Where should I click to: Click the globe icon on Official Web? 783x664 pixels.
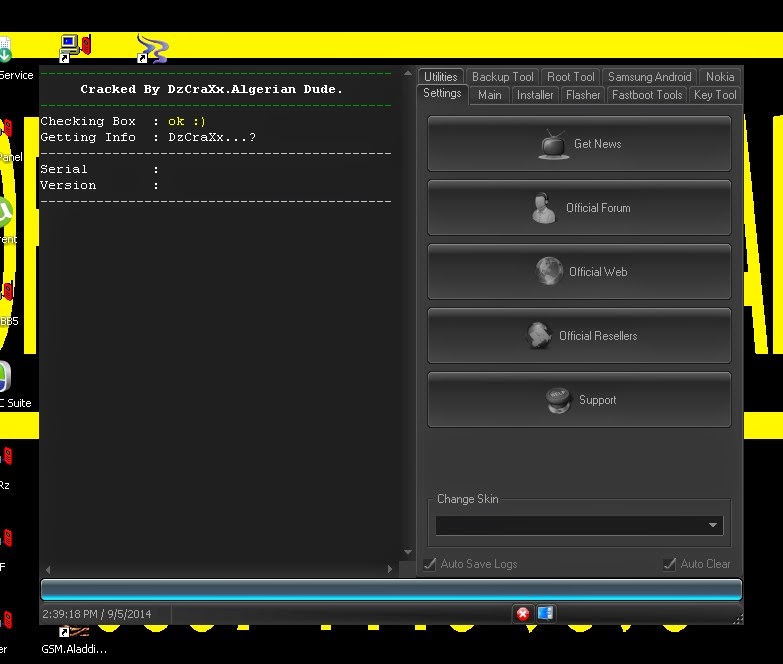(x=549, y=271)
